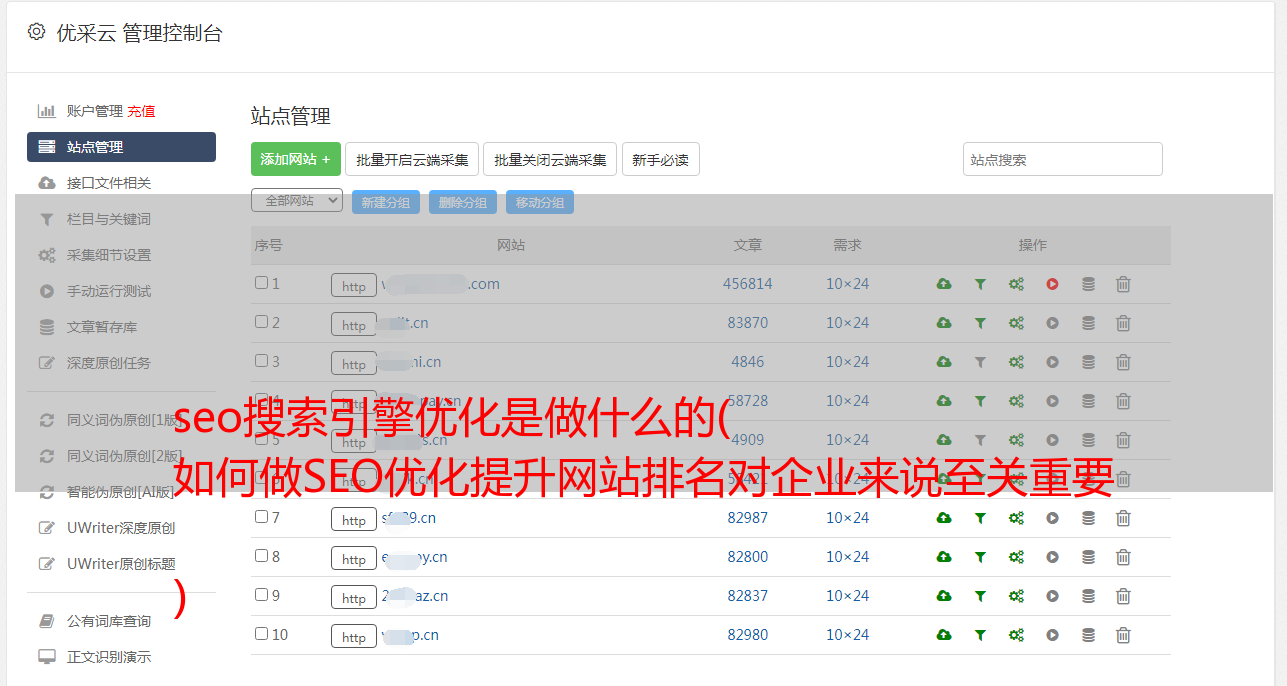Open article count 82987
This screenshot has width=1287, height=686.
pos(748,518)
